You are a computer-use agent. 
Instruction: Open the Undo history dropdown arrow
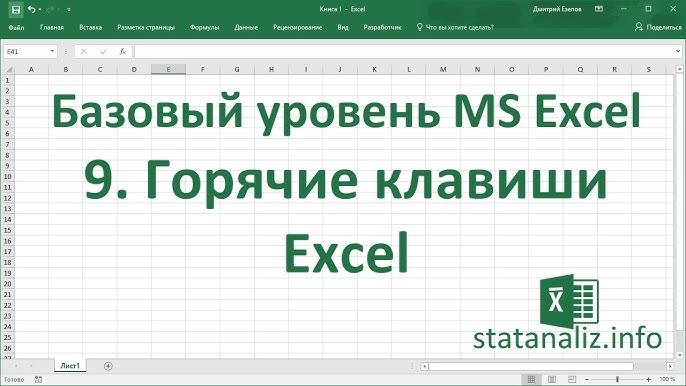pos(40,9)
